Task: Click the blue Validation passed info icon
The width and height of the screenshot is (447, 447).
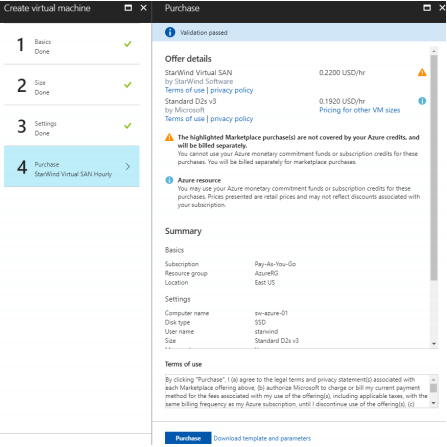Action: 170,32
